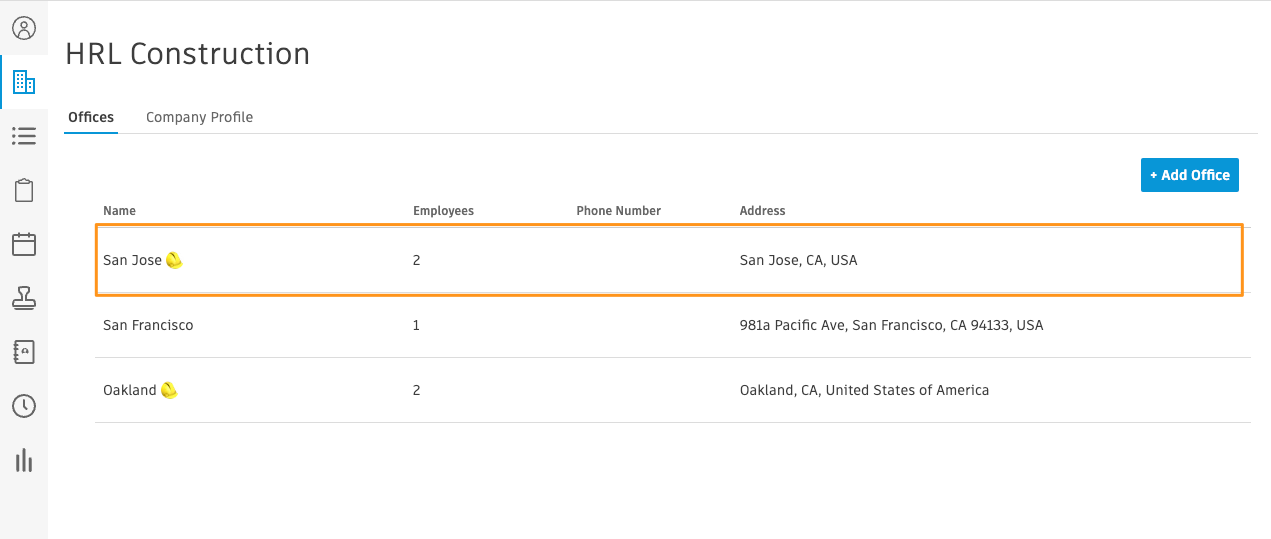
Task: Click the clock icon in sidebar
Action: click(24, 406)
